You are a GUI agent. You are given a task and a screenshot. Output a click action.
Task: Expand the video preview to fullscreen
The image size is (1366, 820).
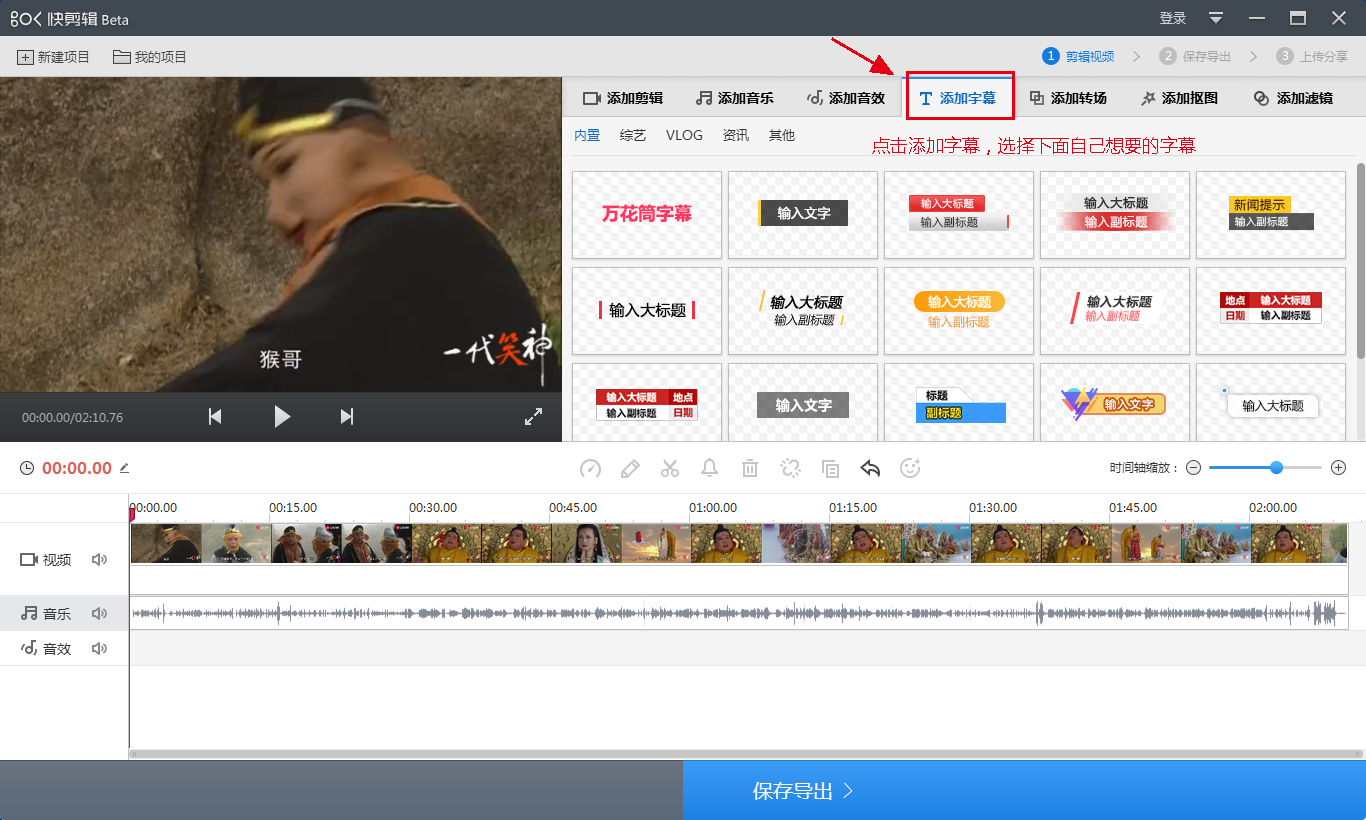[533, 417]
